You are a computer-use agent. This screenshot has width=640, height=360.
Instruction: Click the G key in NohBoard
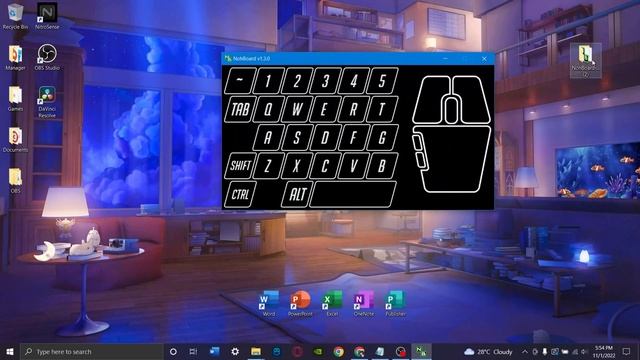point(382,138)
